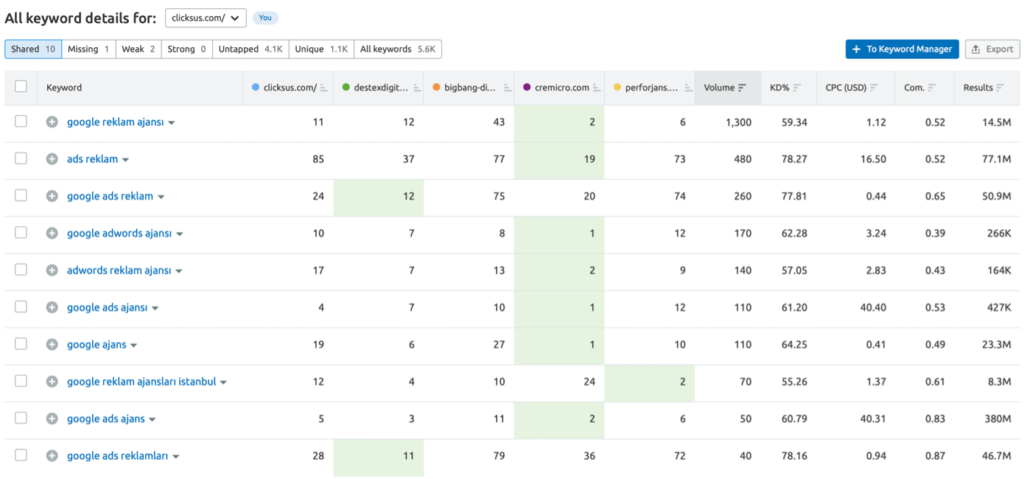Click plus icon beside google ads ajansı
The image size is (1024, 479).
[52, 308]
